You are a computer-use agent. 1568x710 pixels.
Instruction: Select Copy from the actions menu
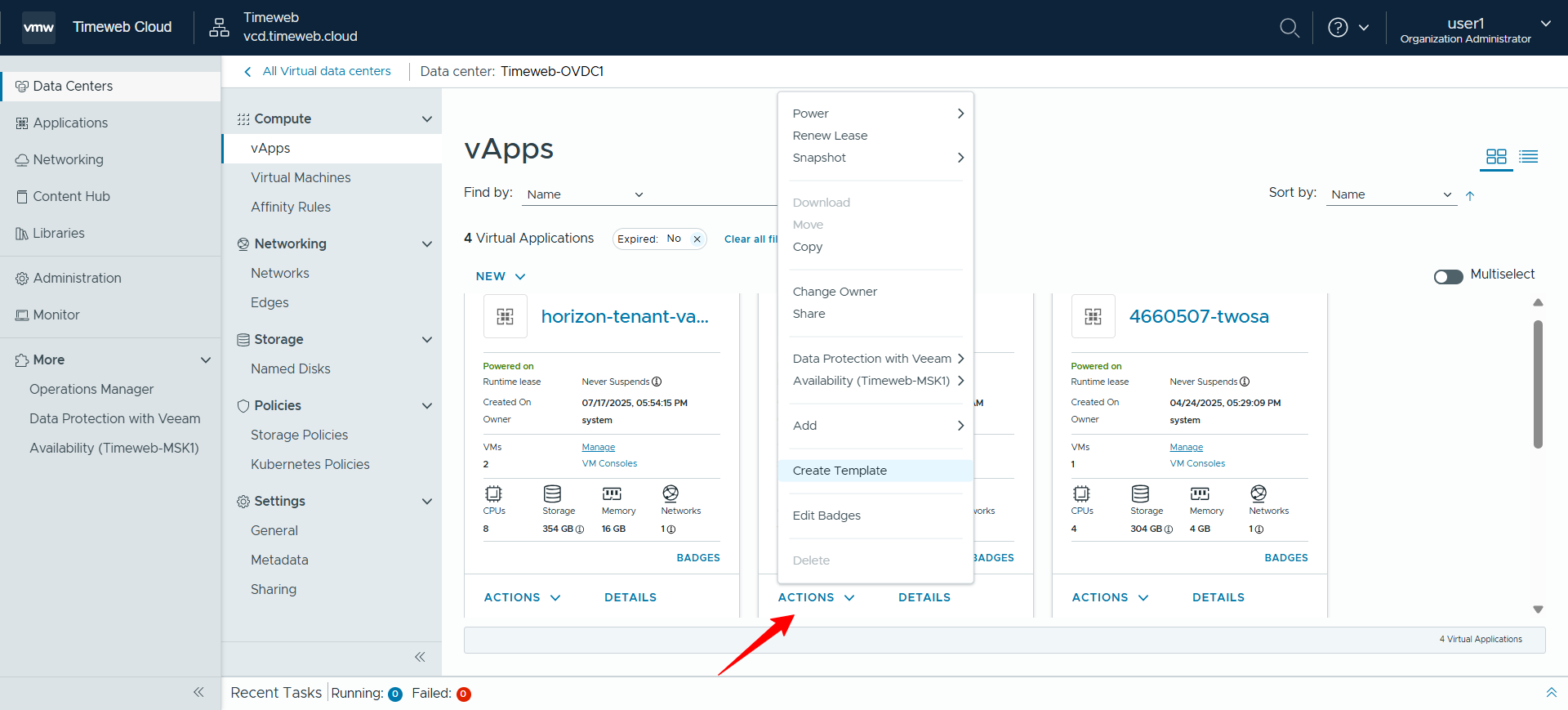click(875, 247)
